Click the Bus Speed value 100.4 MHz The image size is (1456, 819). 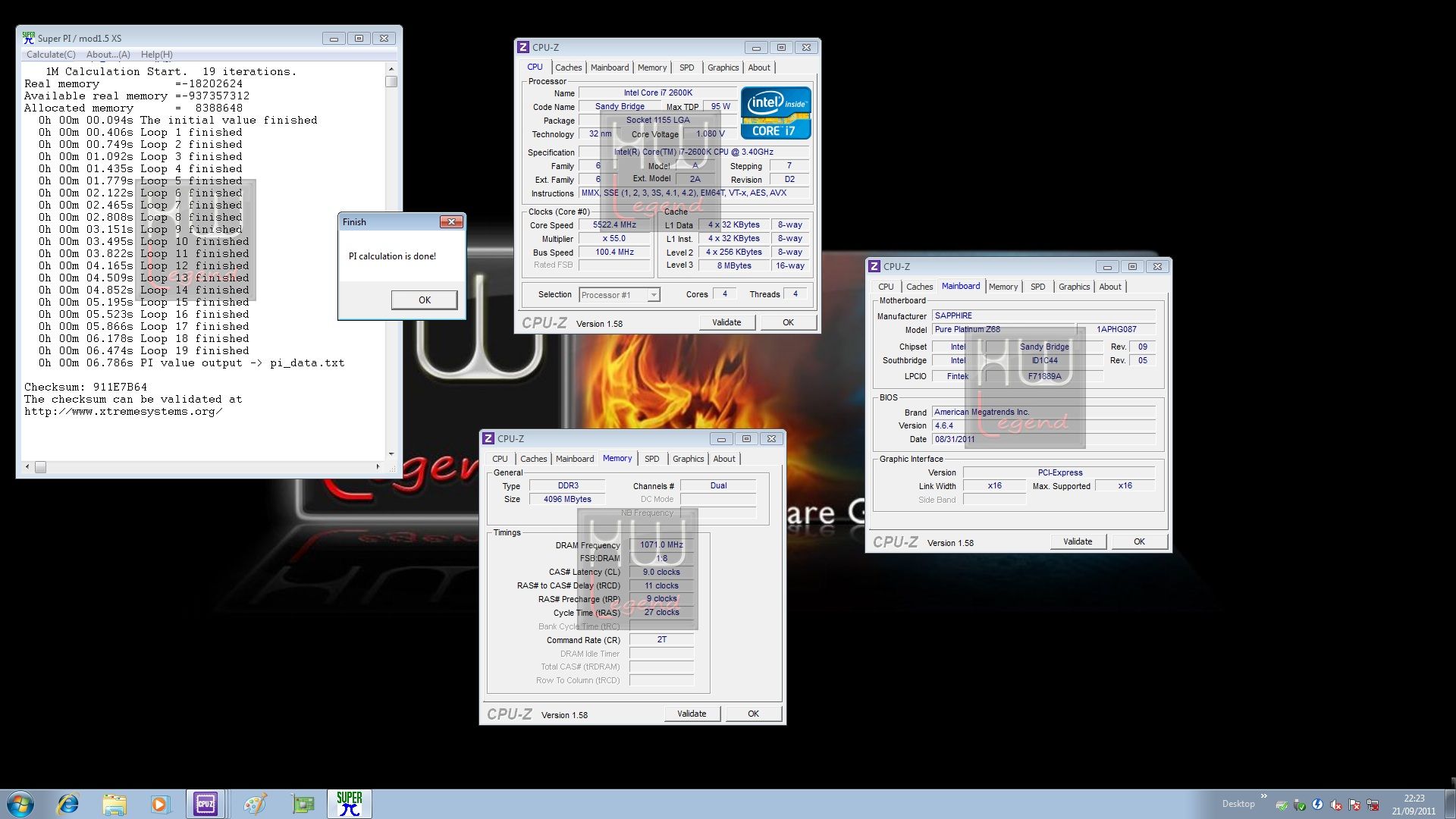614,252
